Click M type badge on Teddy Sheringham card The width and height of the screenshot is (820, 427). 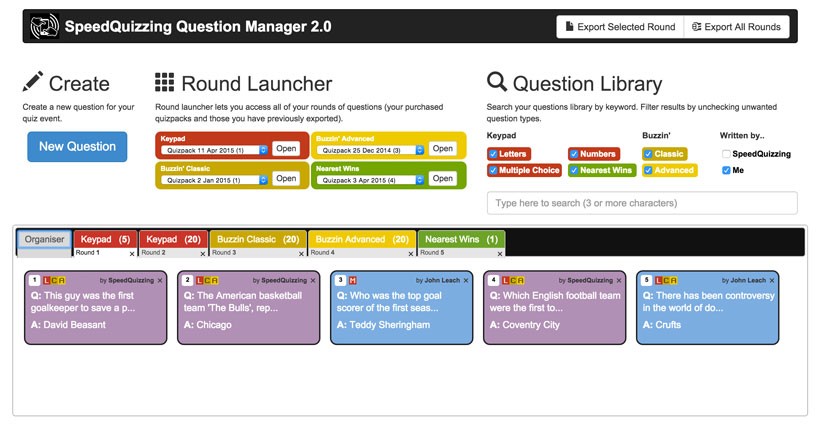click(352, 281)
